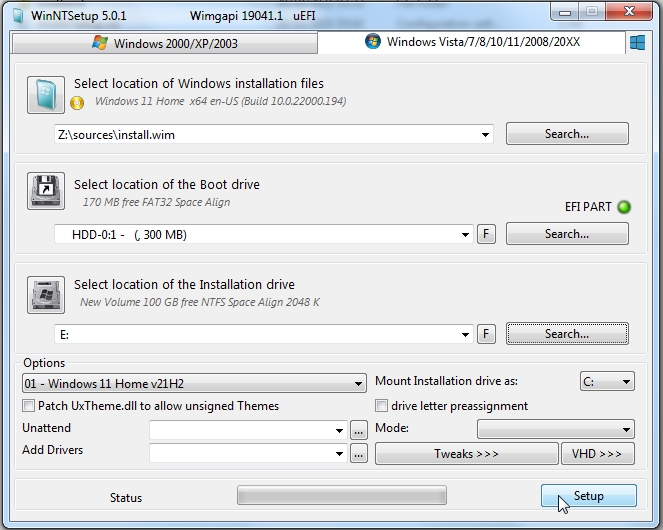Open the E: installation drive dropdown
This screenshot has width=663, height=530.
[x=465, y=335]
